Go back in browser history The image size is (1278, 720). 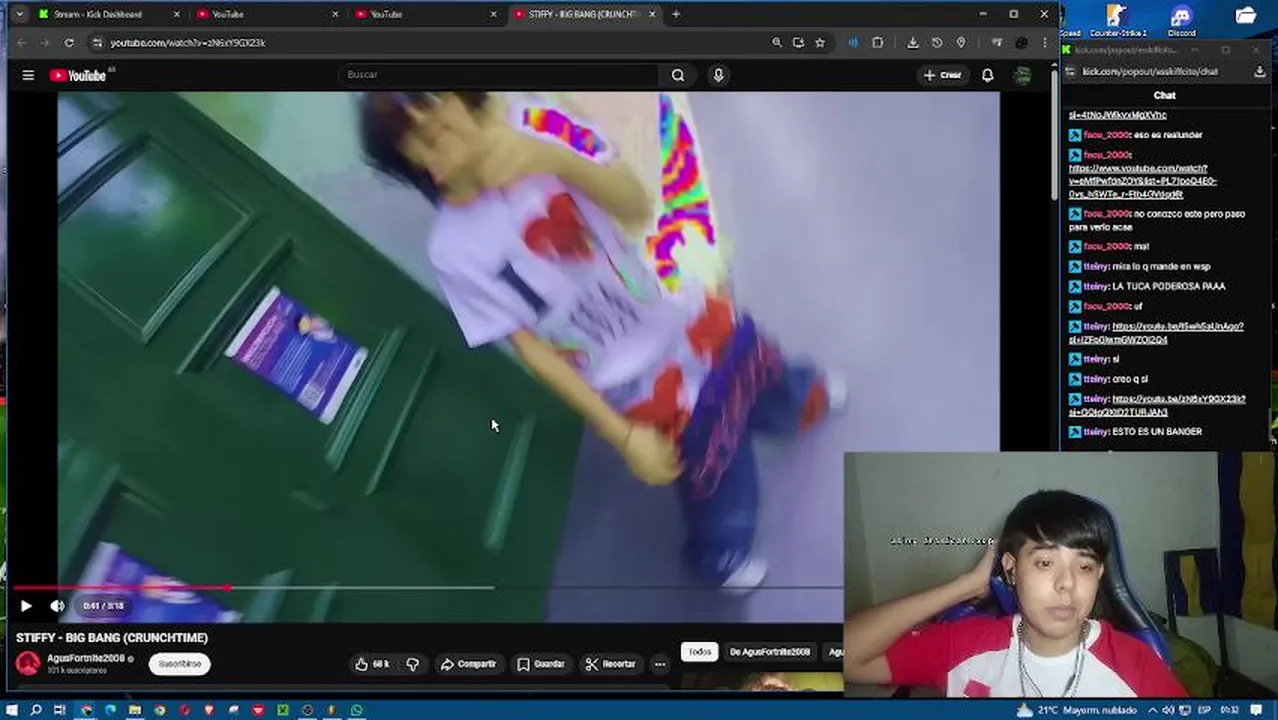click(22, 43)
